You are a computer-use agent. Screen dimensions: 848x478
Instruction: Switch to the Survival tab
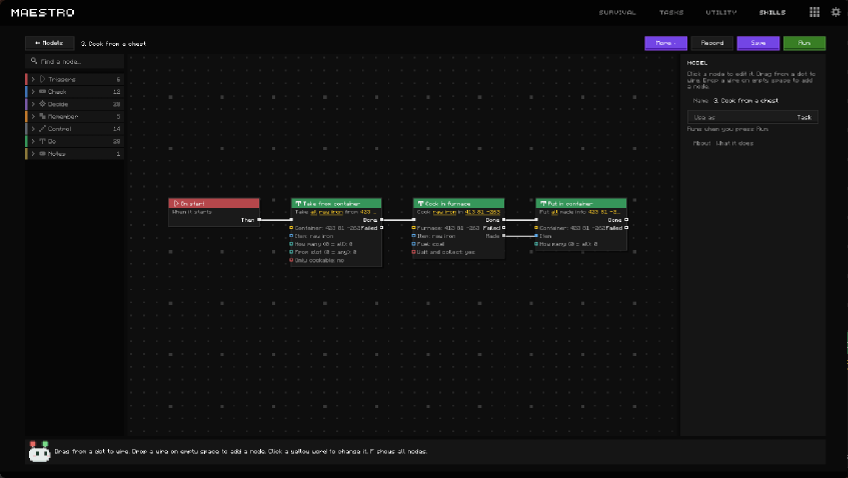coord(617,12)
